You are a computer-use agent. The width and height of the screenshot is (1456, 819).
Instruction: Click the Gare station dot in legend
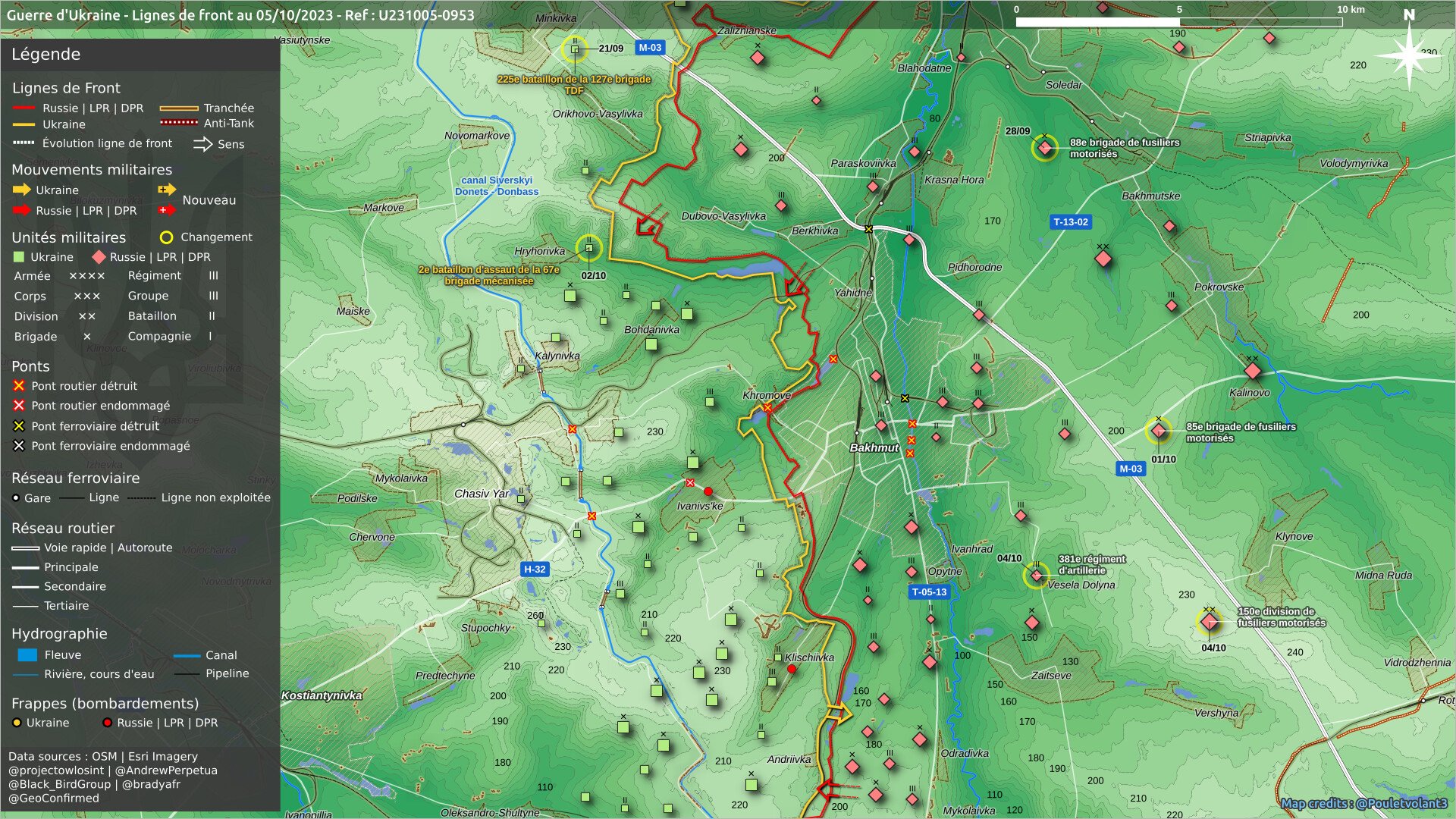16,498
